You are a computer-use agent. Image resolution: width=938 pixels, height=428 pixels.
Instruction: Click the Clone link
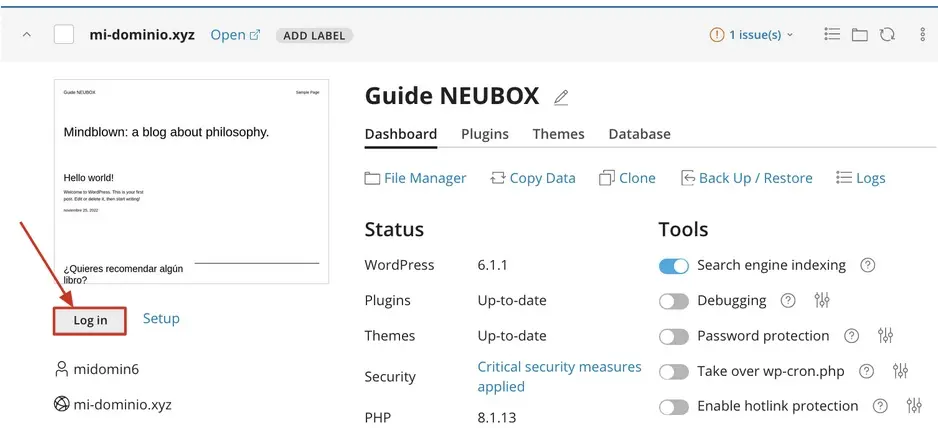[637, 178]
